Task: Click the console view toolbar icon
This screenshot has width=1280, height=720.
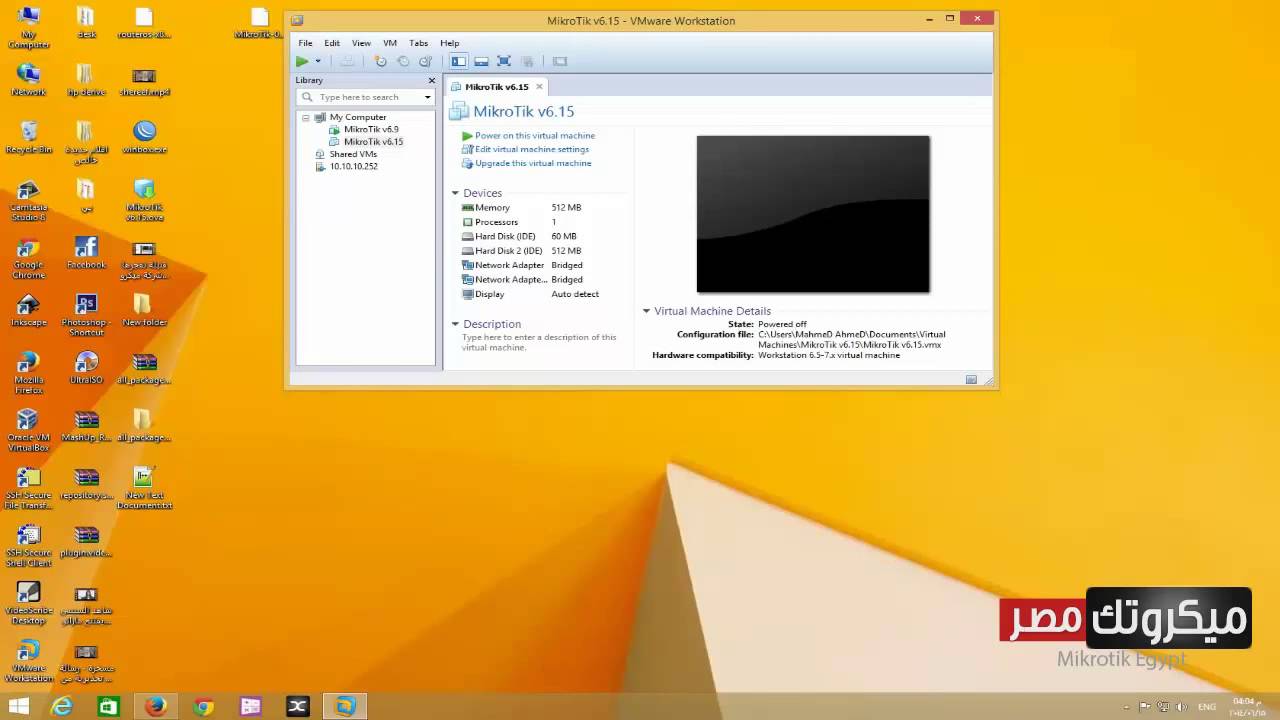Action: click(x=560, y=61)
